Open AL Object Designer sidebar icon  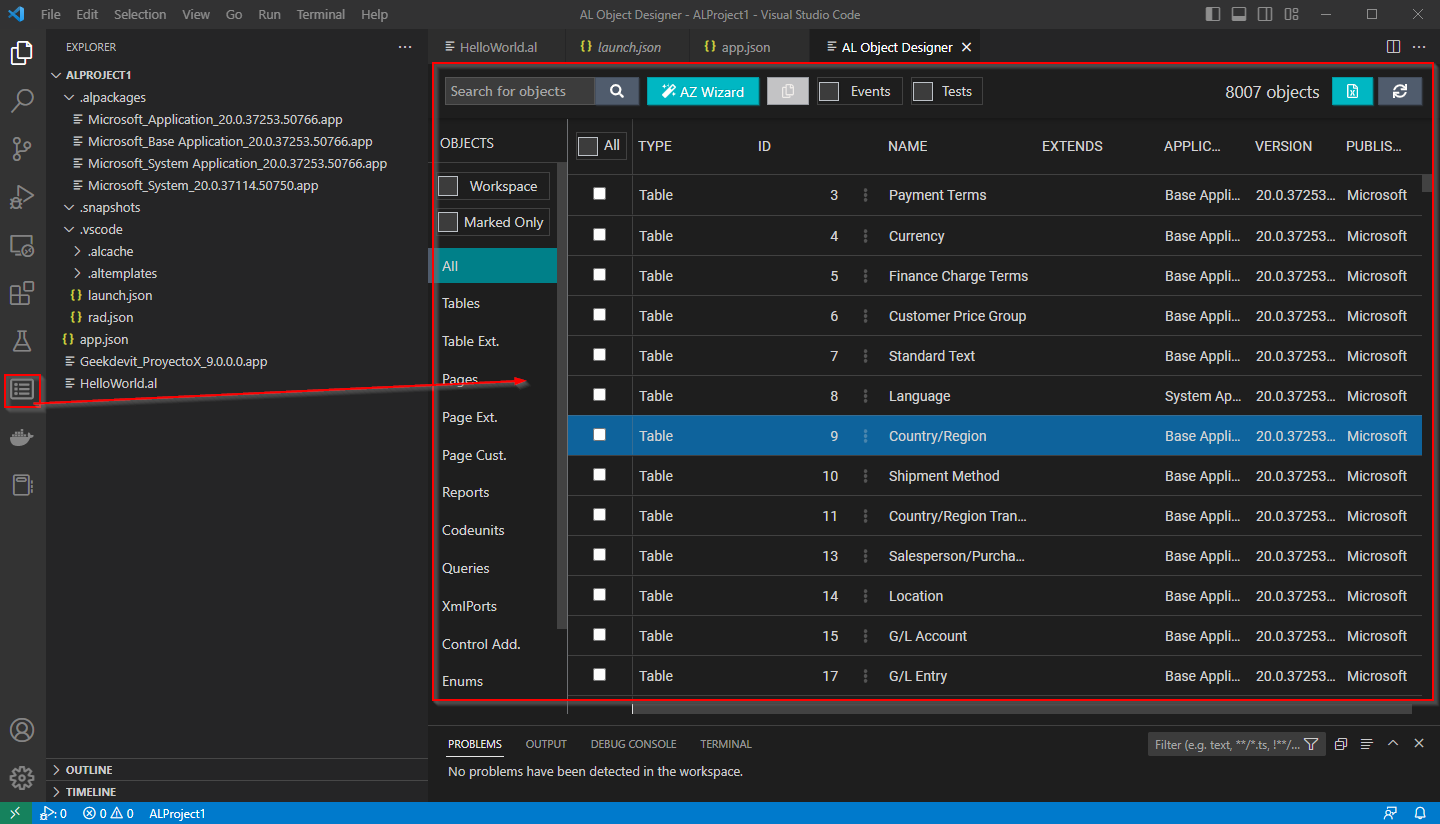click(22, 389)
